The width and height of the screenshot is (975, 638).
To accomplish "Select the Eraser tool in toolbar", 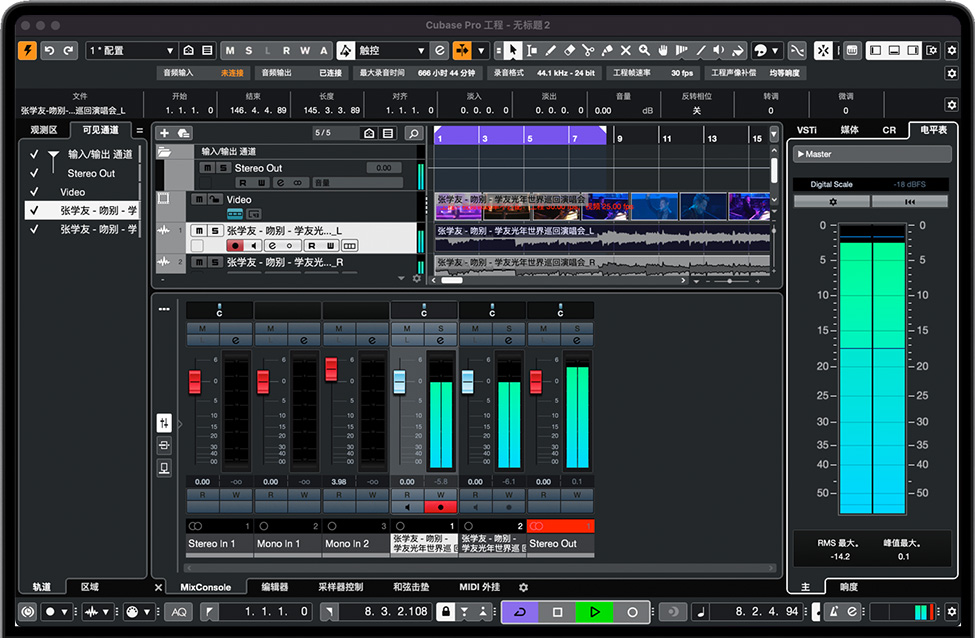I will click(569, 50).
